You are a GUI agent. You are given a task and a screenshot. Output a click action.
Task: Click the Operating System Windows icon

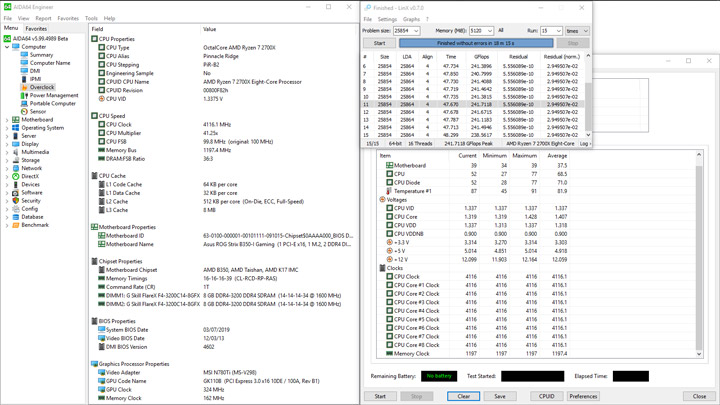[x=16, y=128]
